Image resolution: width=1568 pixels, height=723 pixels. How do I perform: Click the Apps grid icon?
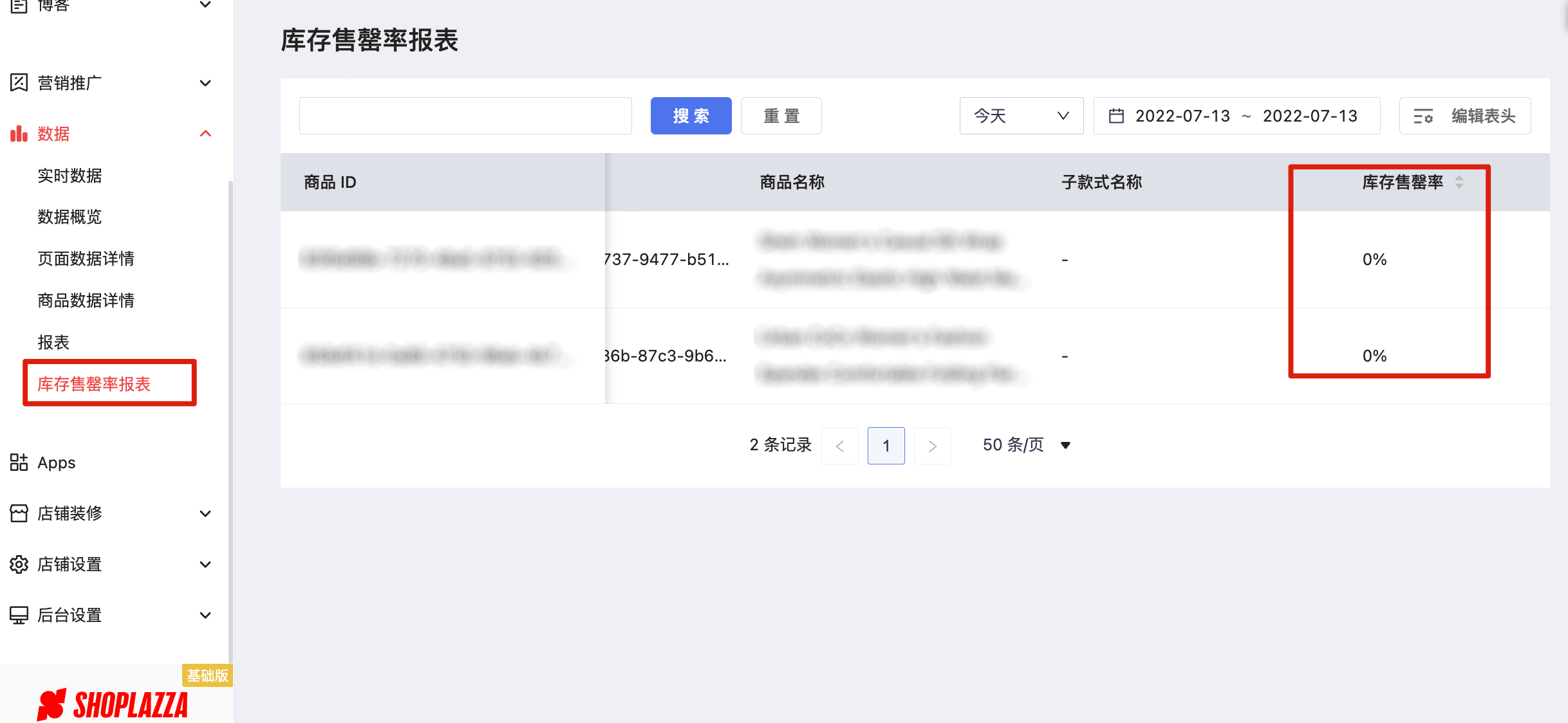(x=18, y=462)
